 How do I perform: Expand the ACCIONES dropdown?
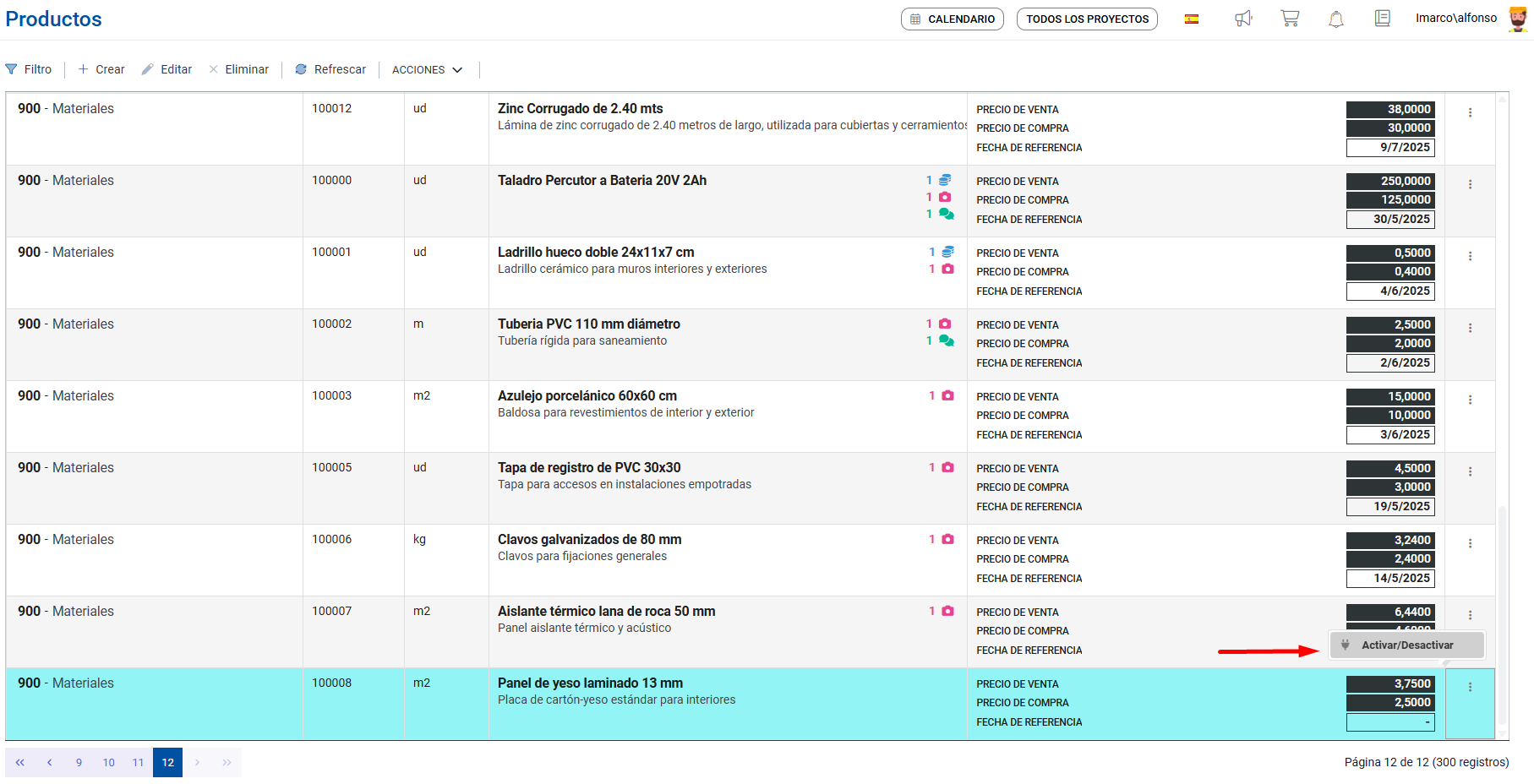(x=427, y=70)
